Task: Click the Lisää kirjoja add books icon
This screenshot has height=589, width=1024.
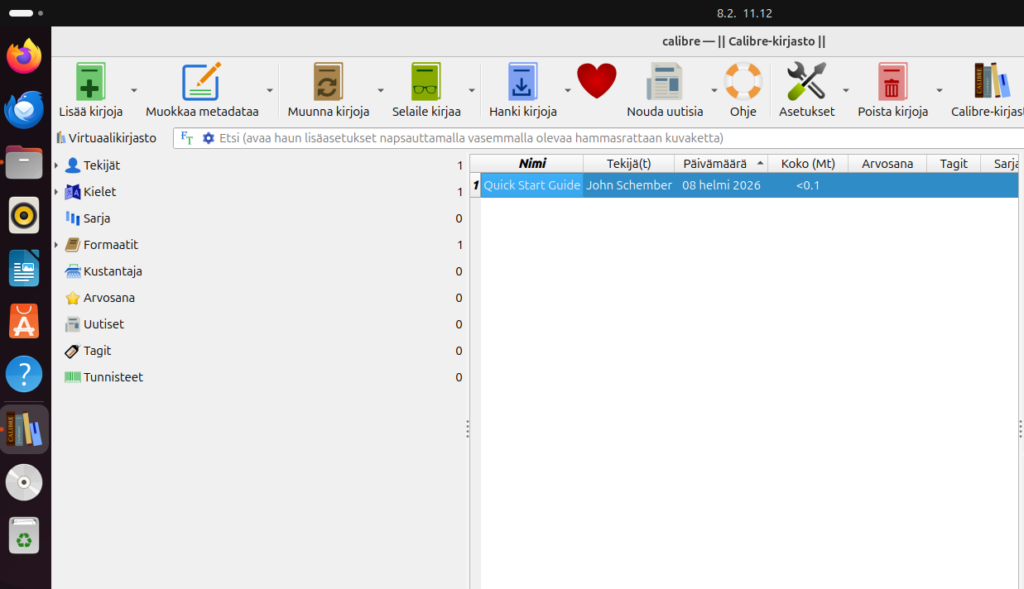Action: pos(90,82)
